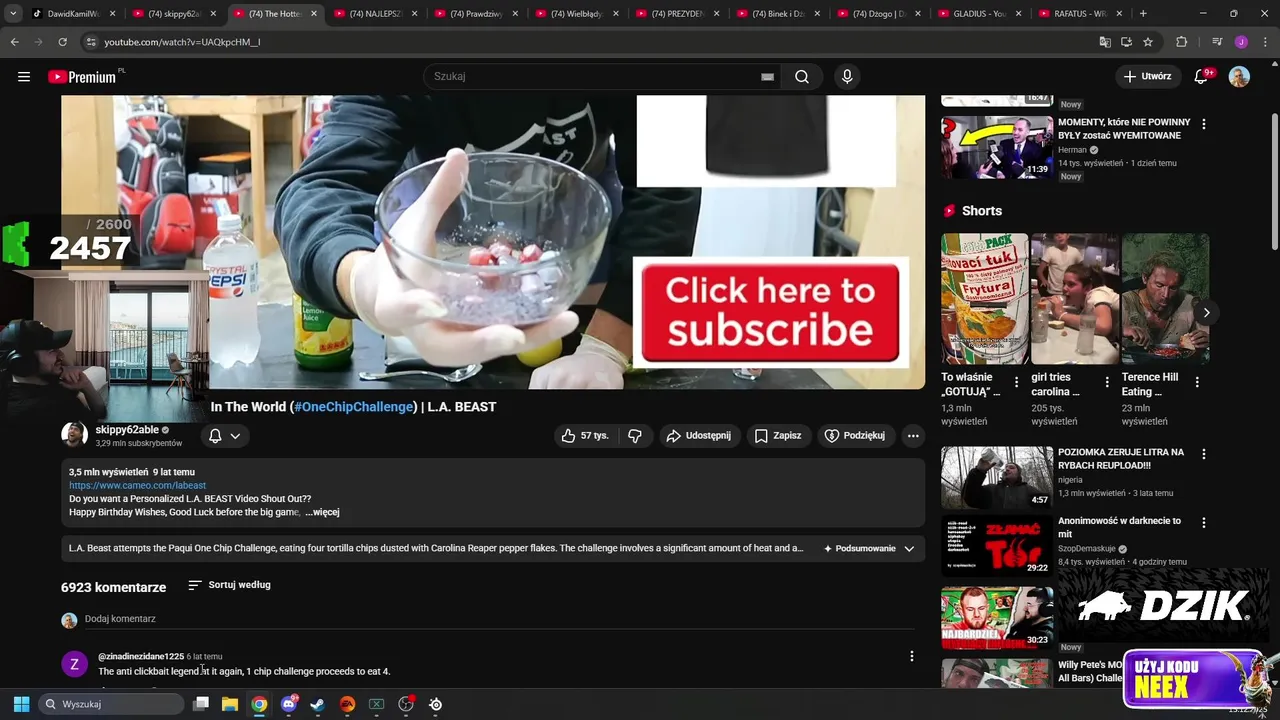Open YouTube notifications bell
This screenshot has height=720, width=1280.
pos(1202,77)
